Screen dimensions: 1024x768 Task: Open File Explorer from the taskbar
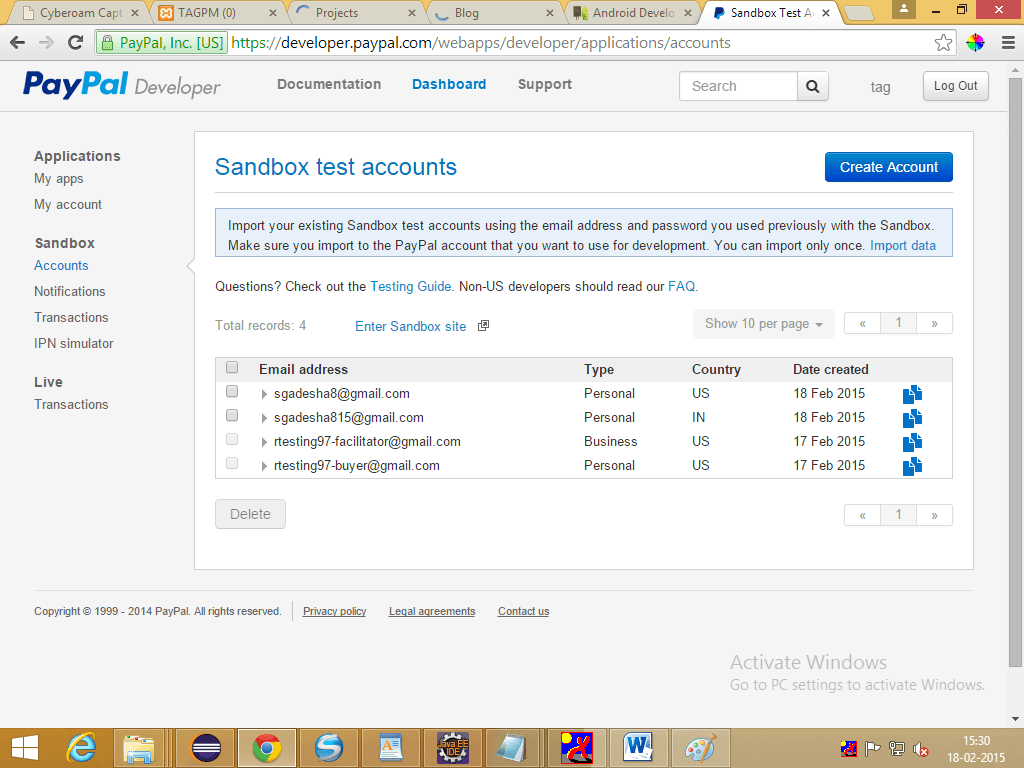pyautogui.click(x=138, y=748)
